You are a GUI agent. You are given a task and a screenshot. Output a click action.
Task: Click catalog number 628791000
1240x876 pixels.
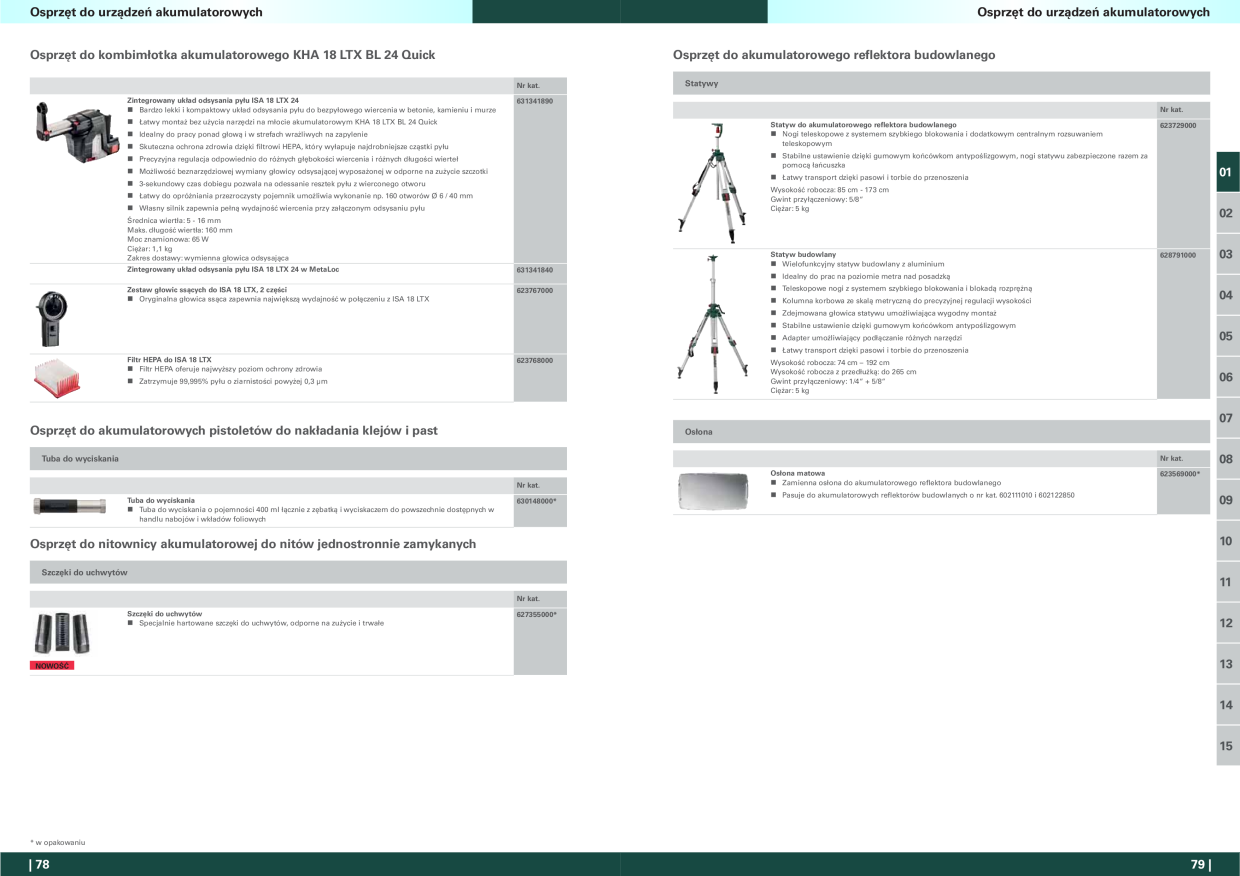[x=1178, y=255]
